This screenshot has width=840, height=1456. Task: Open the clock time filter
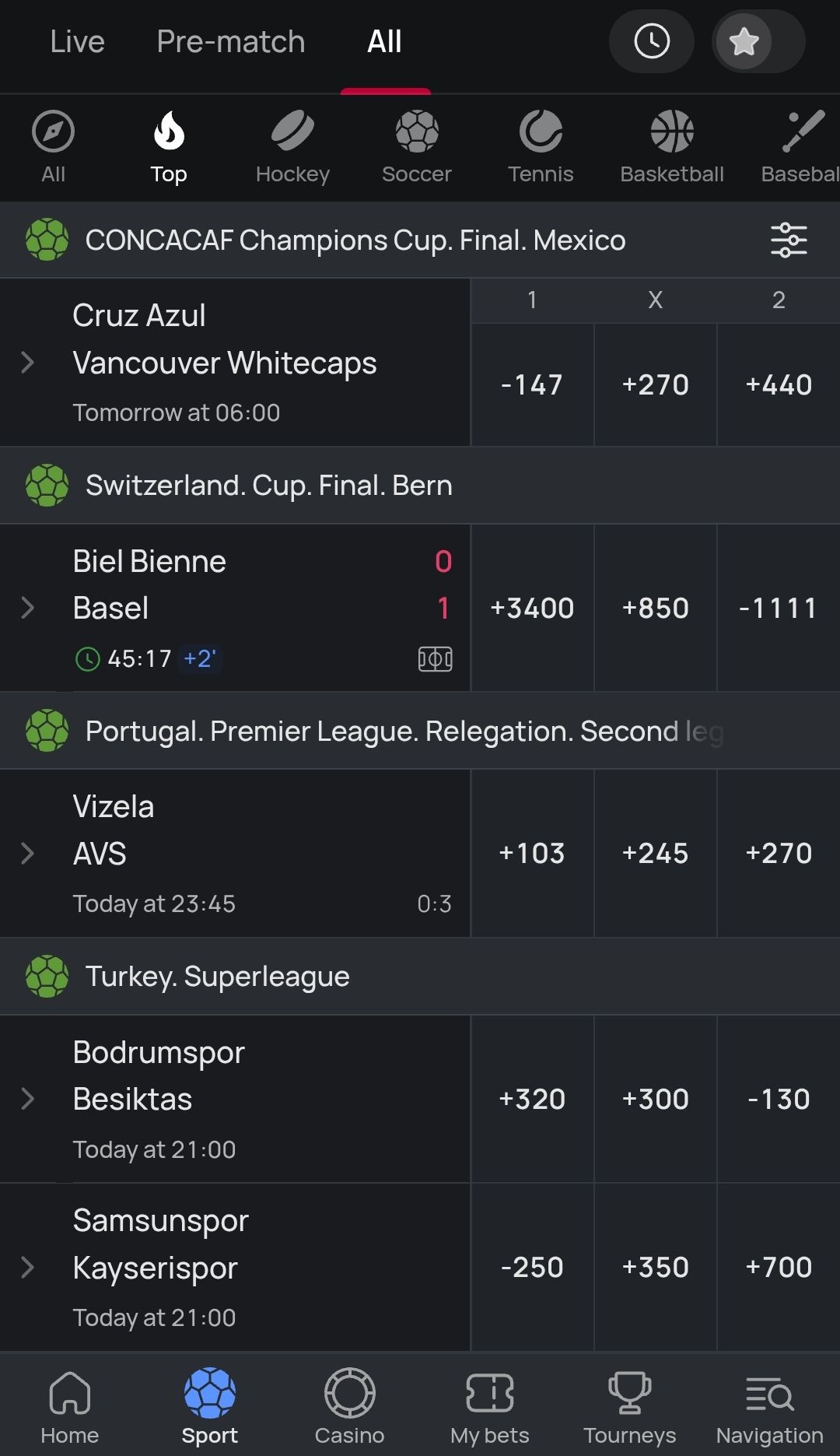pyautogui.click(x=652, y=41)
